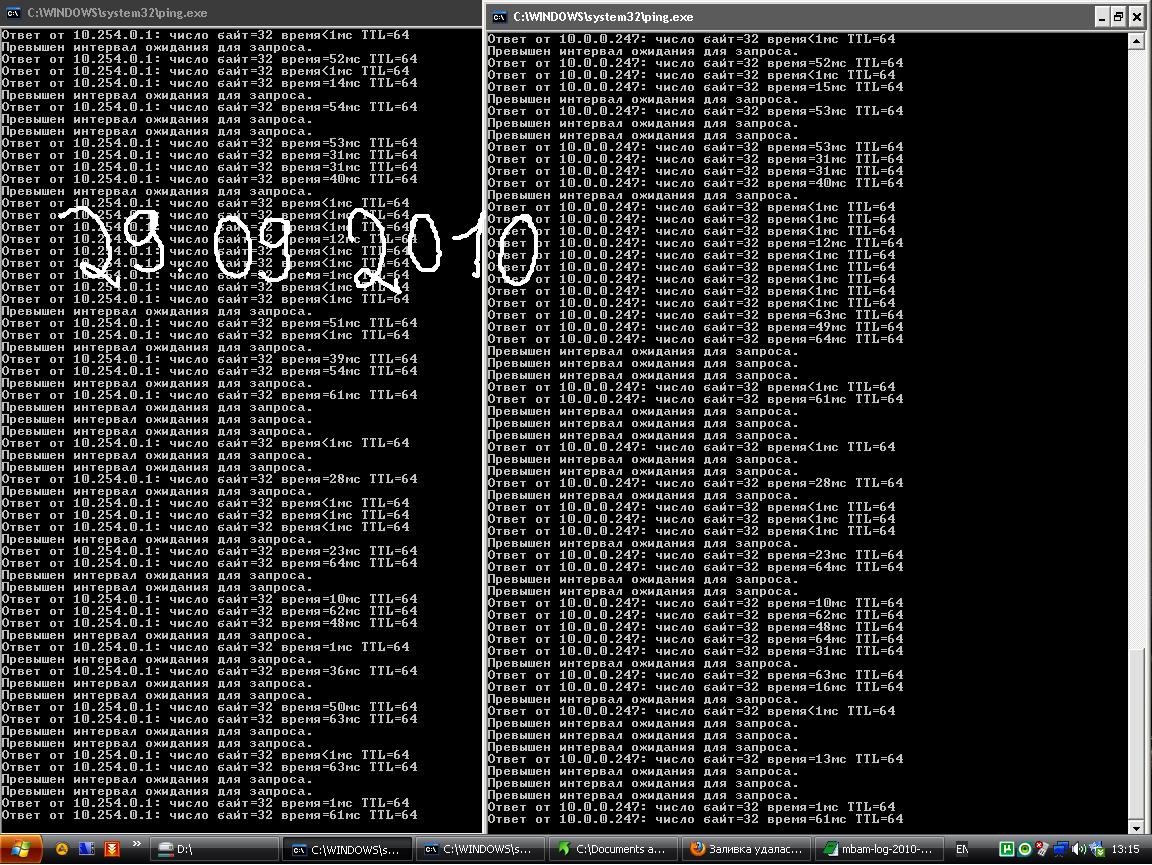The width and height of the screenshot is (1152, 865).
Task: Launch the yellow AIMP quick launch icon
Action: tap(62, 849)
